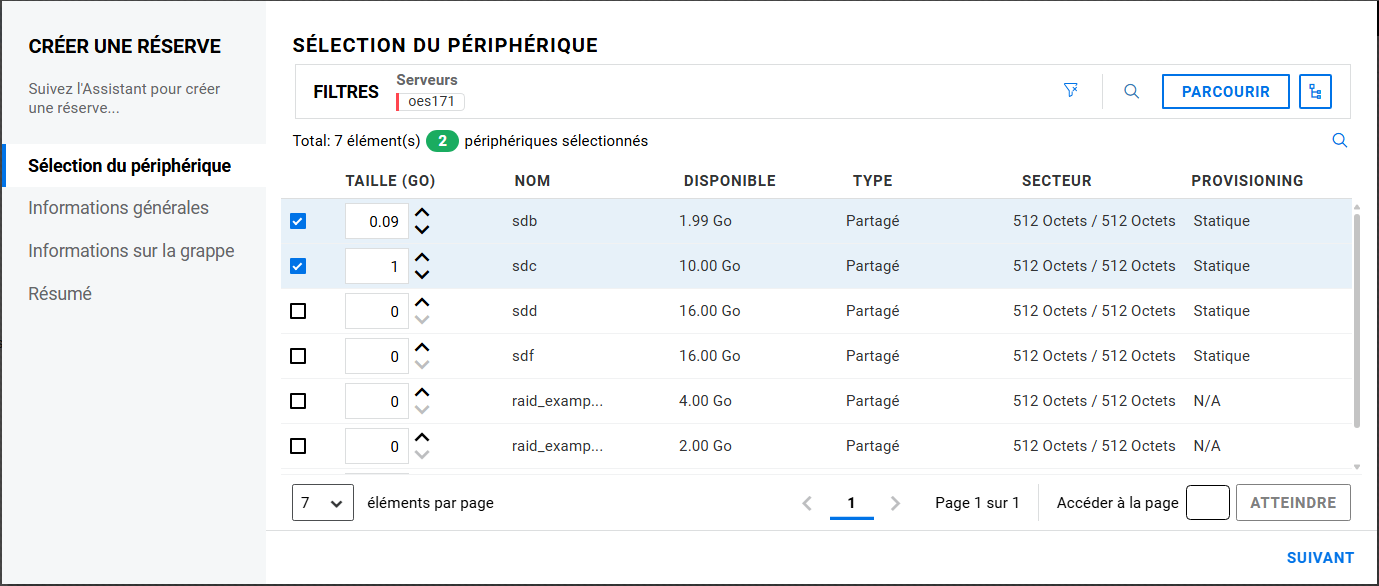The image size is (1379, 586).
Task: Go to next page arrow in pagination
Action: click(895, 504)
